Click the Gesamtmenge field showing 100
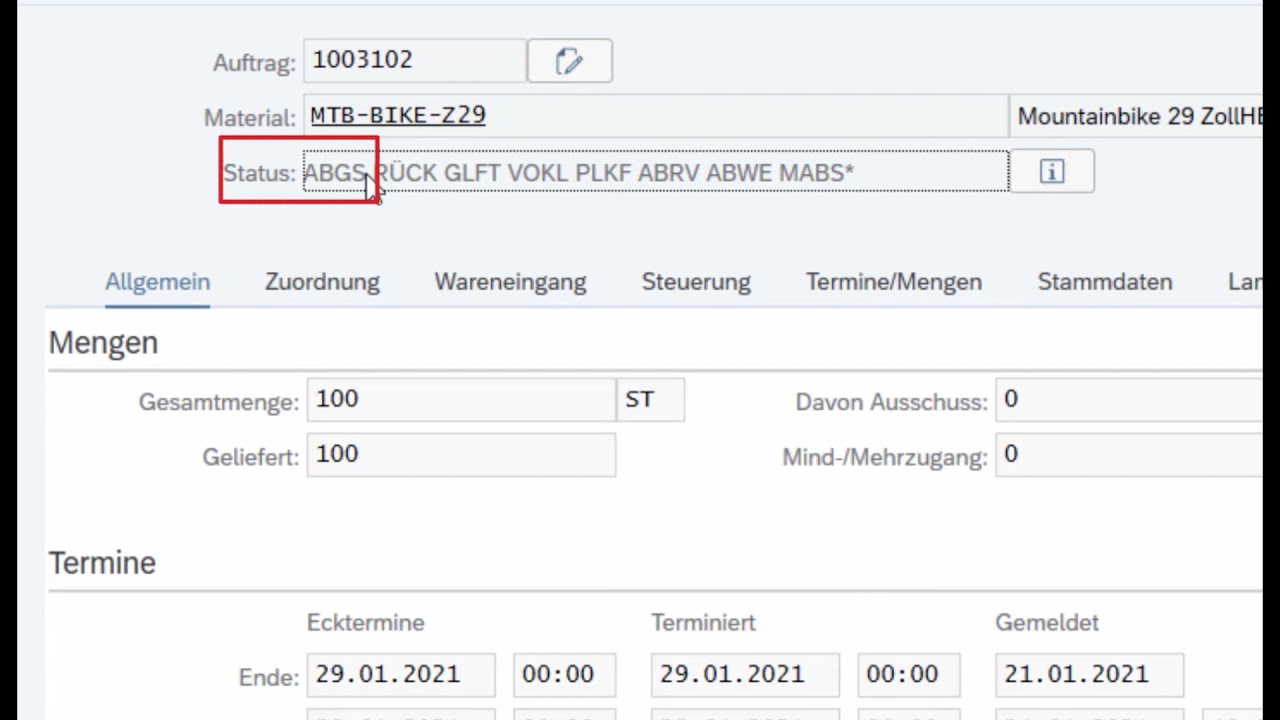Image resolution: width=1280 pixels, height=720 pixels. pyautogui.click(x=461, y=400)
